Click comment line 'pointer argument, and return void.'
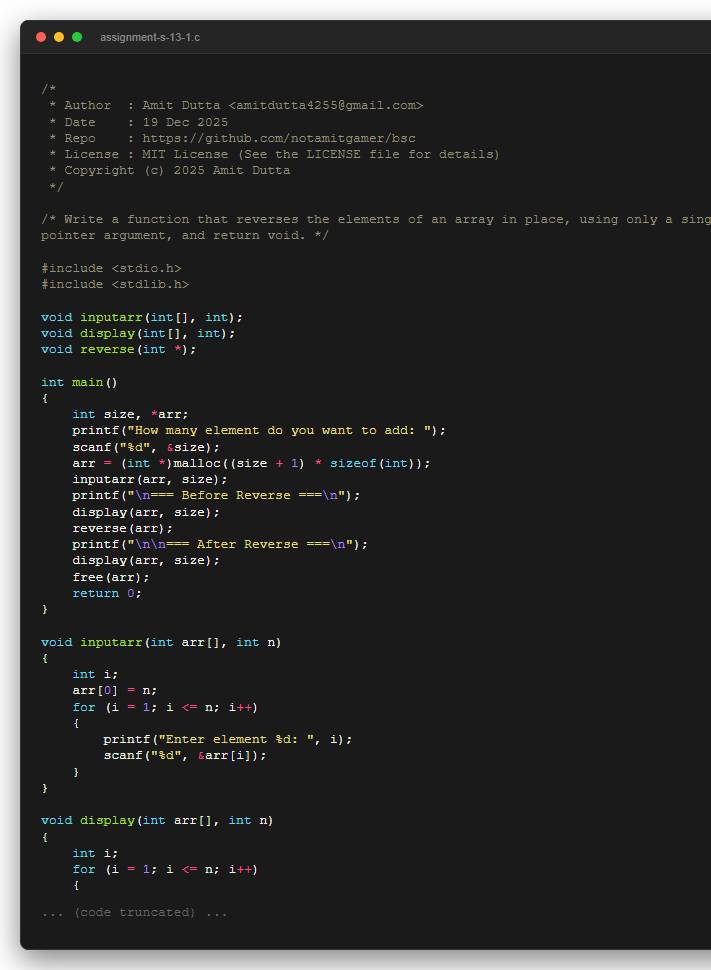Screen dimensions: 711x970 [184, 235]
